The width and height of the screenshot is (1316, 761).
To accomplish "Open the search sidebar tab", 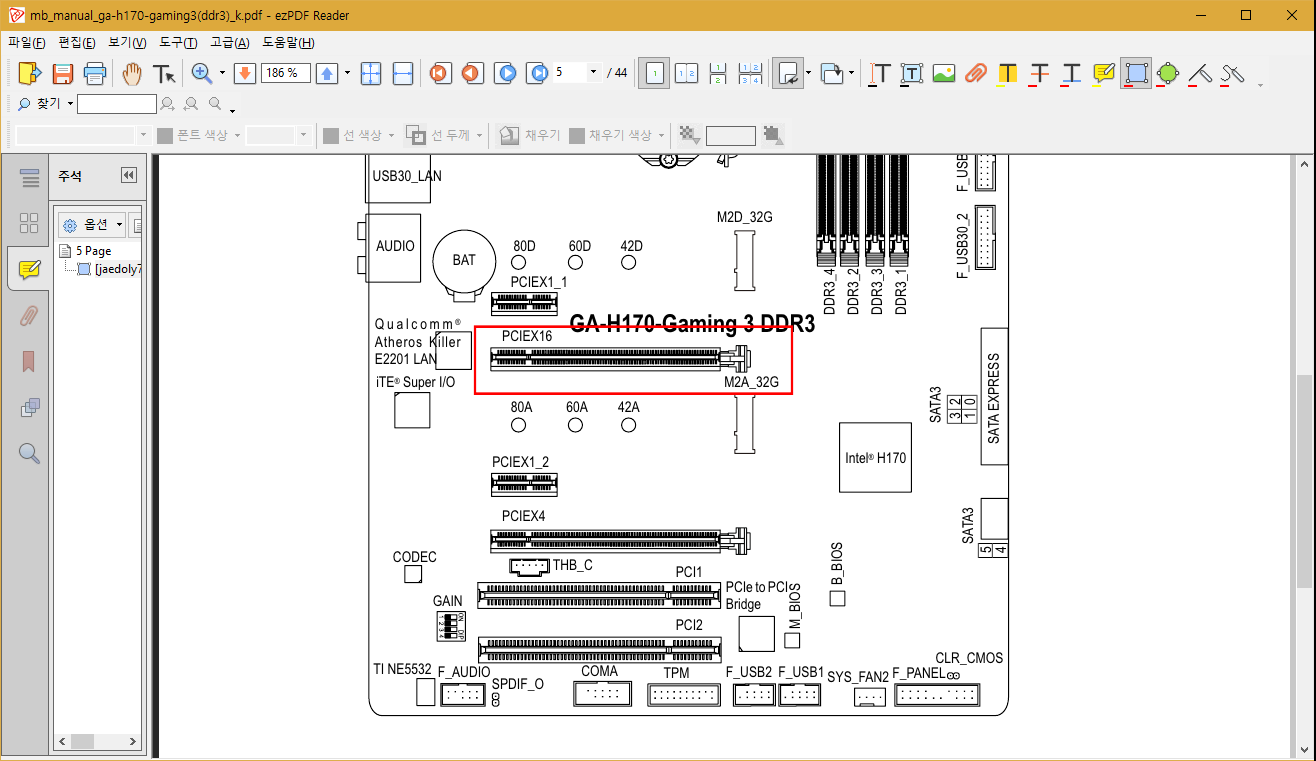I will [x=29, y=454].
